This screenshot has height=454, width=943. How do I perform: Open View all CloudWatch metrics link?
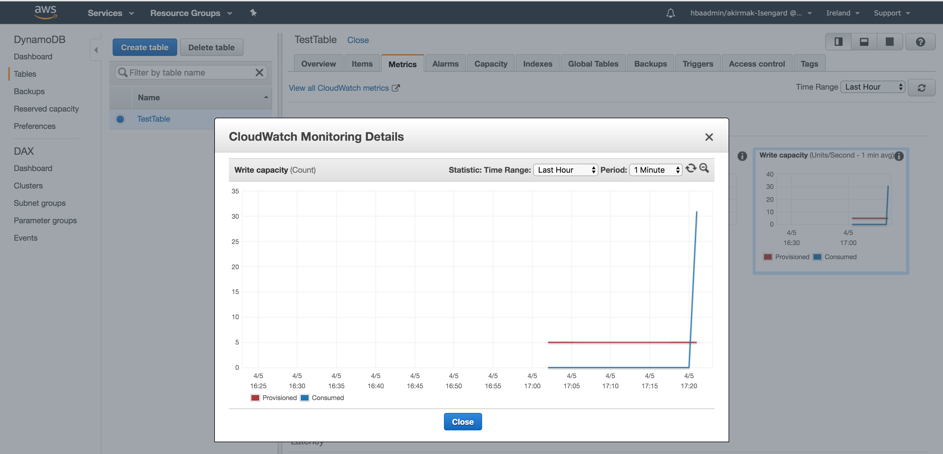[339, 88]
